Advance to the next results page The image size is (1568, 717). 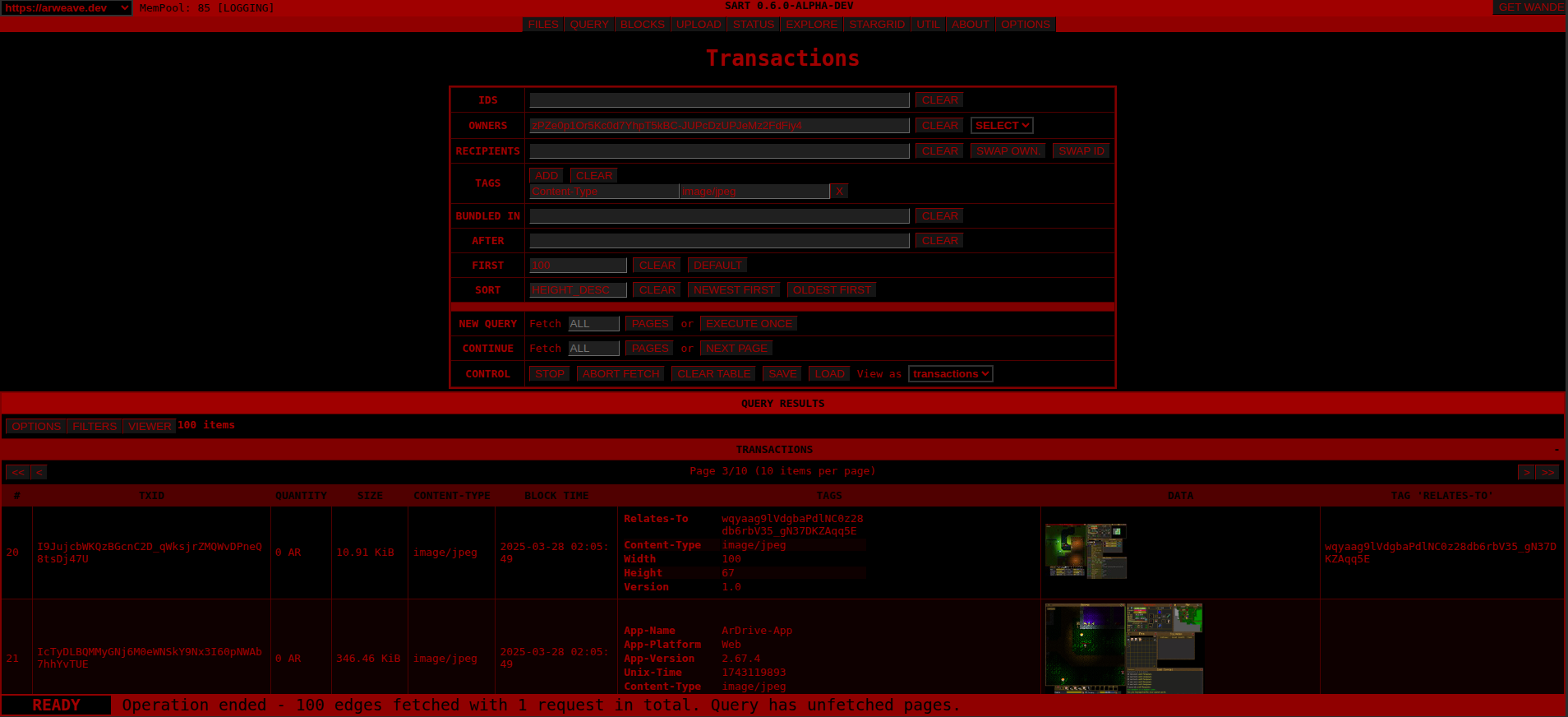click(1526, 473)
